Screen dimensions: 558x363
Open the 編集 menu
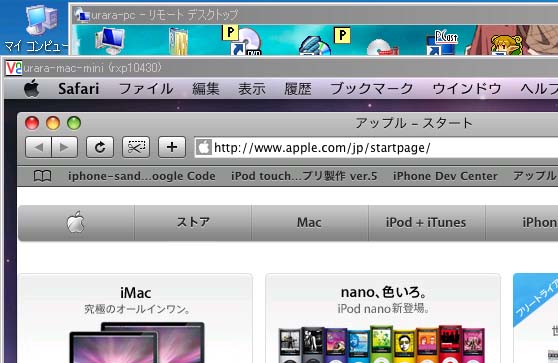[206, 89]
